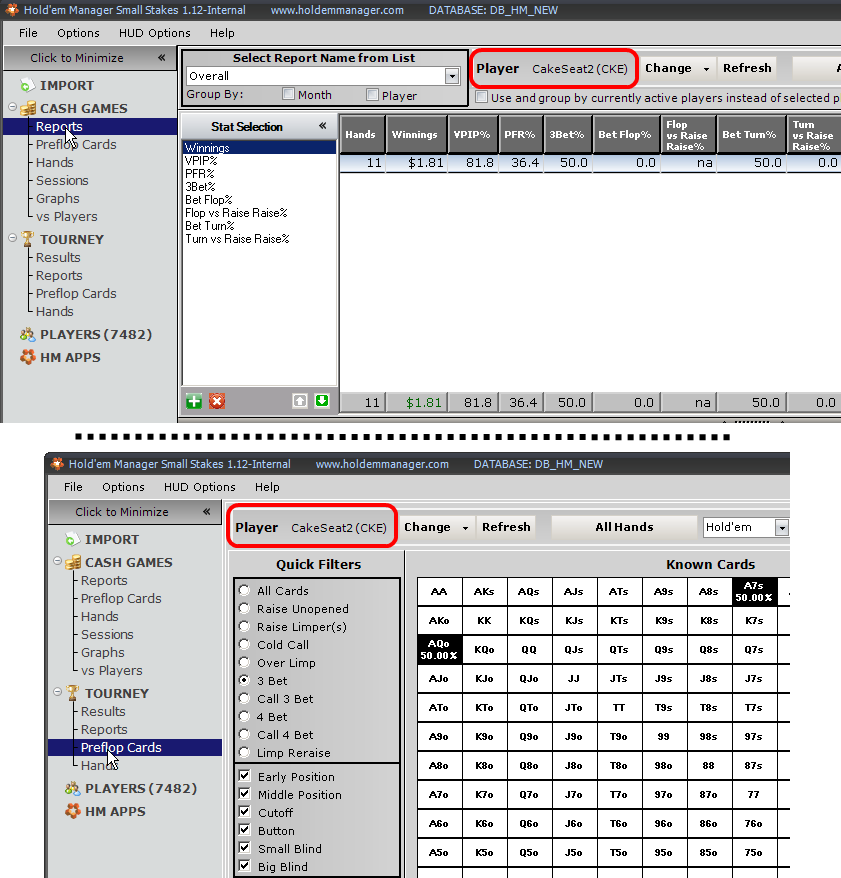Image resolution: width=841 pixels, height=878 pixels.
Task: Open Graphs under Cash Games, top window
Action: (x=58, y=198)
